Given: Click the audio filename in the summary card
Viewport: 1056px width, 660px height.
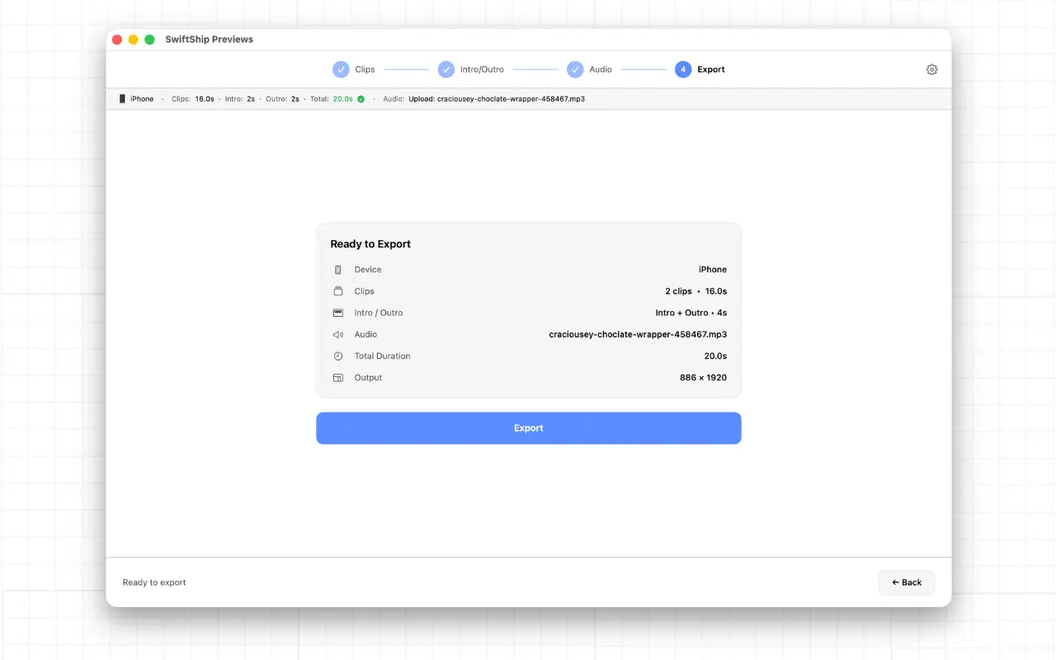Looking at the screenshot, I should [x=638, y=334].
